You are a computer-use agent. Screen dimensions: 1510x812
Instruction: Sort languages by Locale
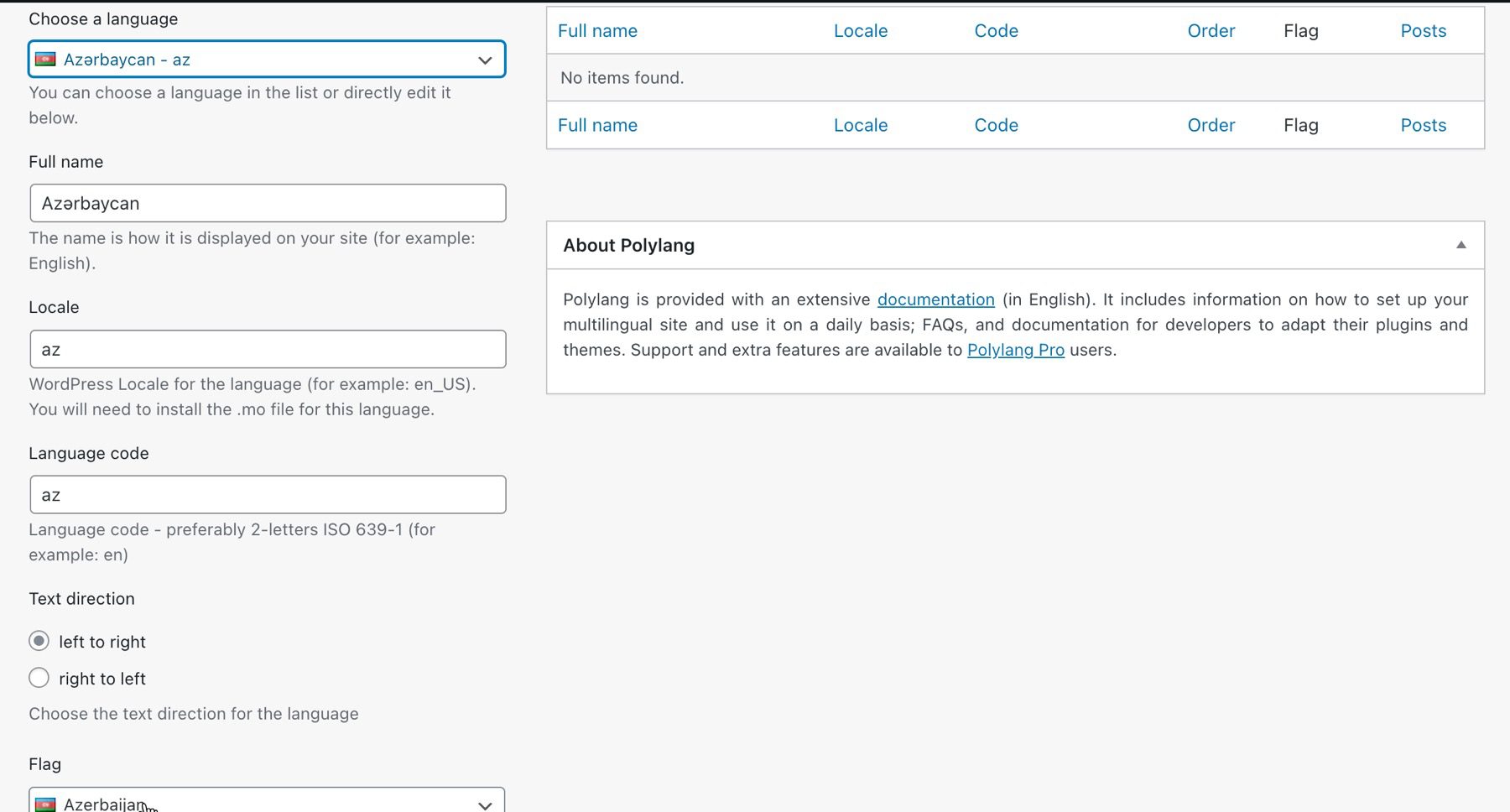pyautogui.click(x=860, y=30)
